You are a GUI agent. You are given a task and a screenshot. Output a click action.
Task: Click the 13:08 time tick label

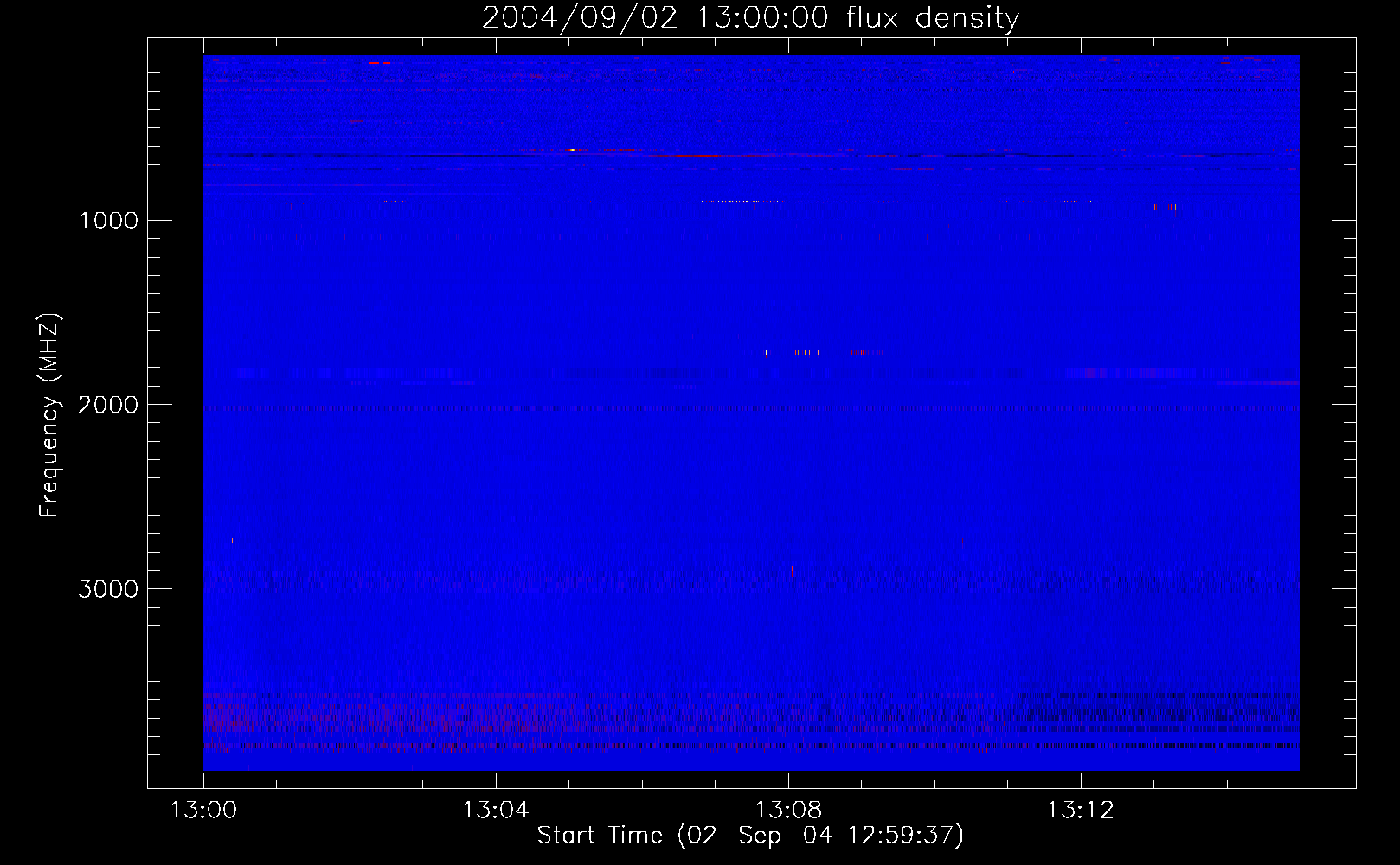click(x=788, y=811)
